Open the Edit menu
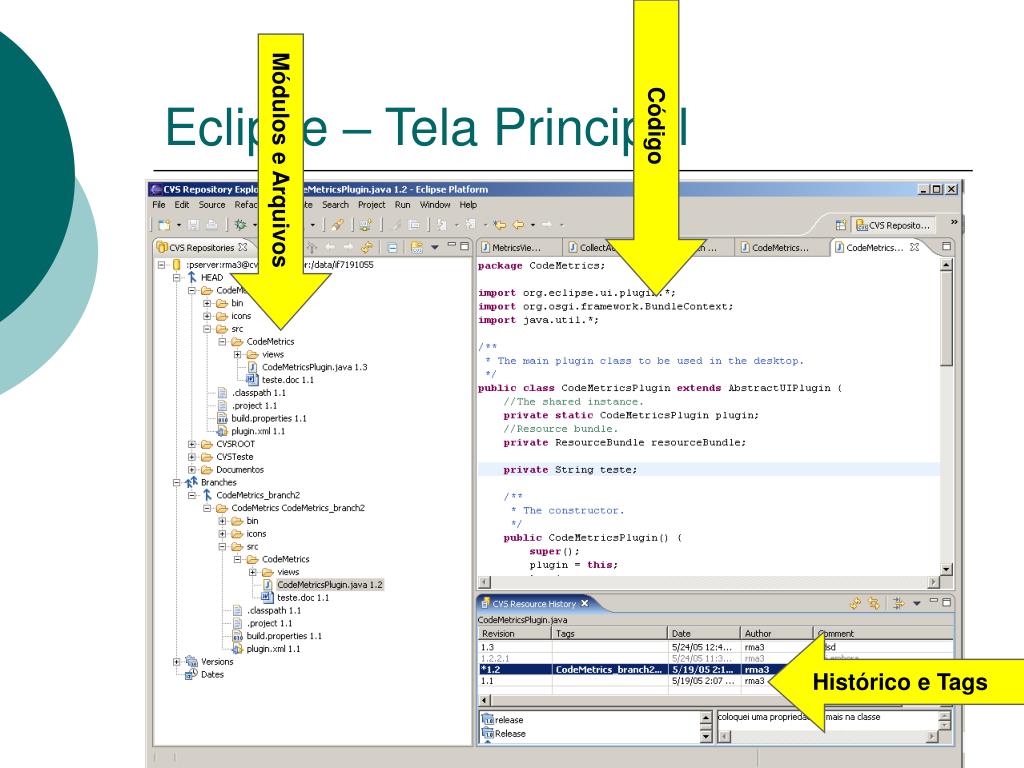This screenshot has width=1024, height=768. pyautogui.click(x=182, y=204)
